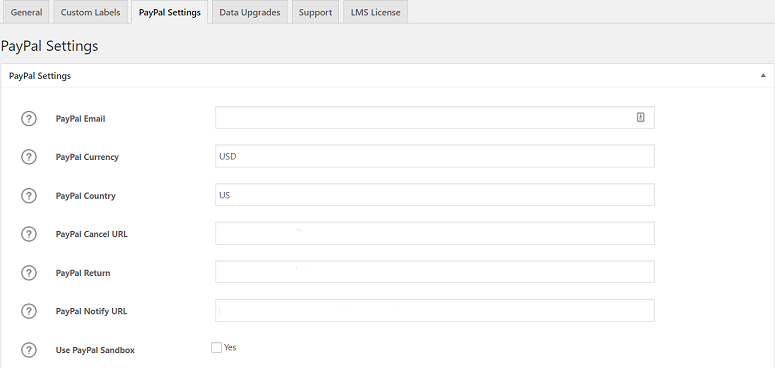Click the PayPal Cancel URL label
The image size is (775, 368).
tap(92, 235)
